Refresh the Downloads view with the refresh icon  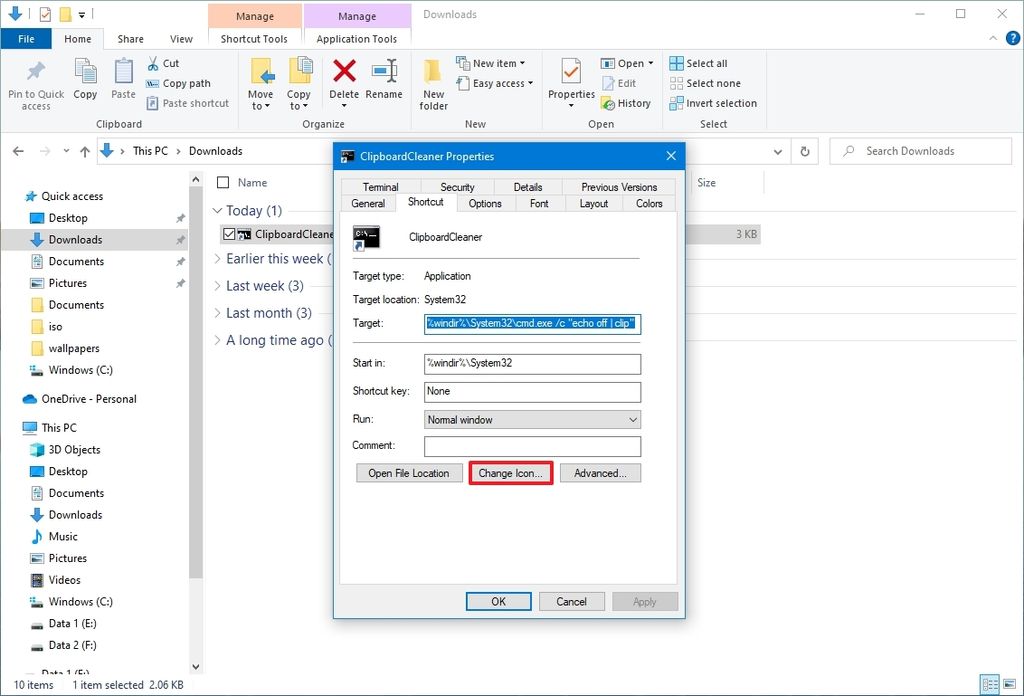point(805,150)
